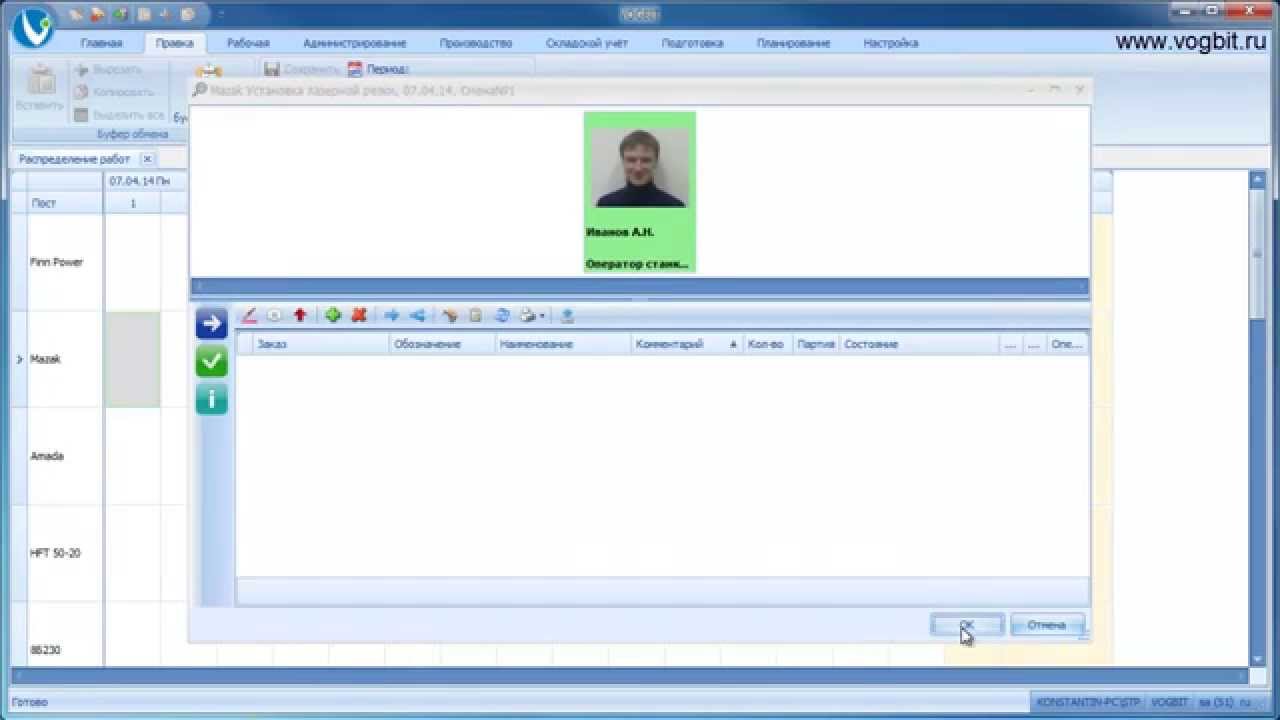Click the Вставить paste icon in the ribbon
This screenshot has height=720, width=1280.
click(x=40, y=81)
